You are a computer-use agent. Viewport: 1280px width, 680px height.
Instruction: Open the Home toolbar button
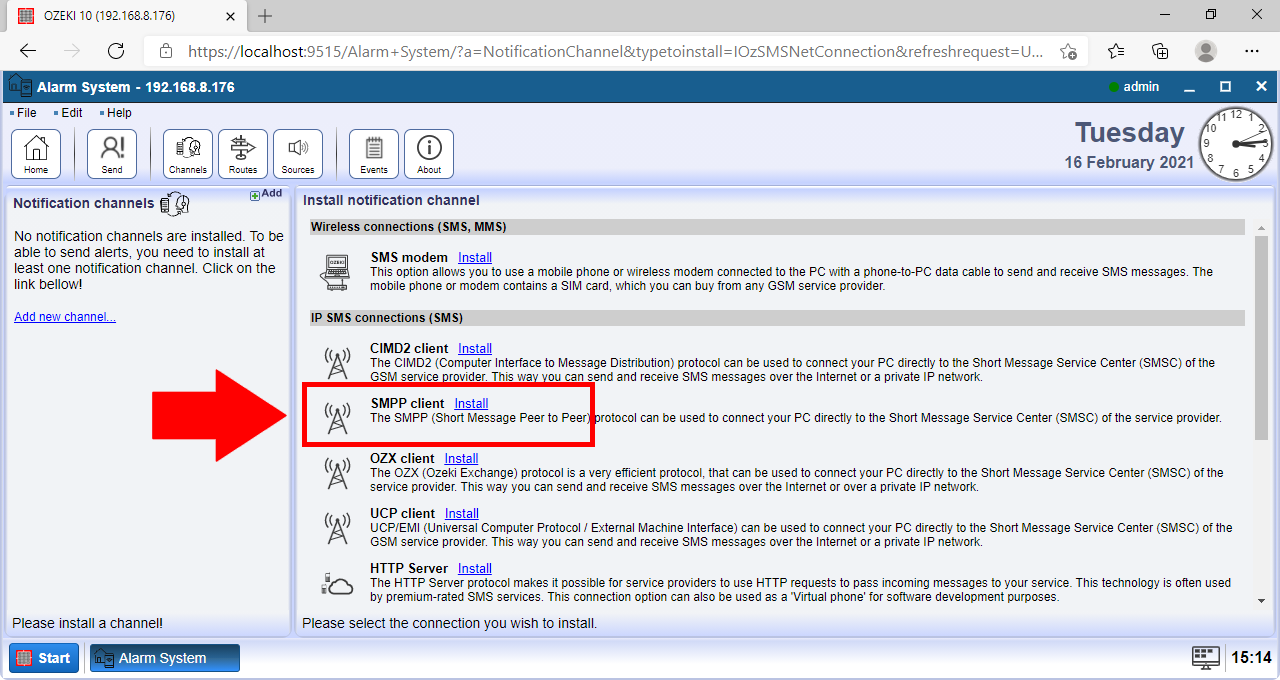point(36,154)
